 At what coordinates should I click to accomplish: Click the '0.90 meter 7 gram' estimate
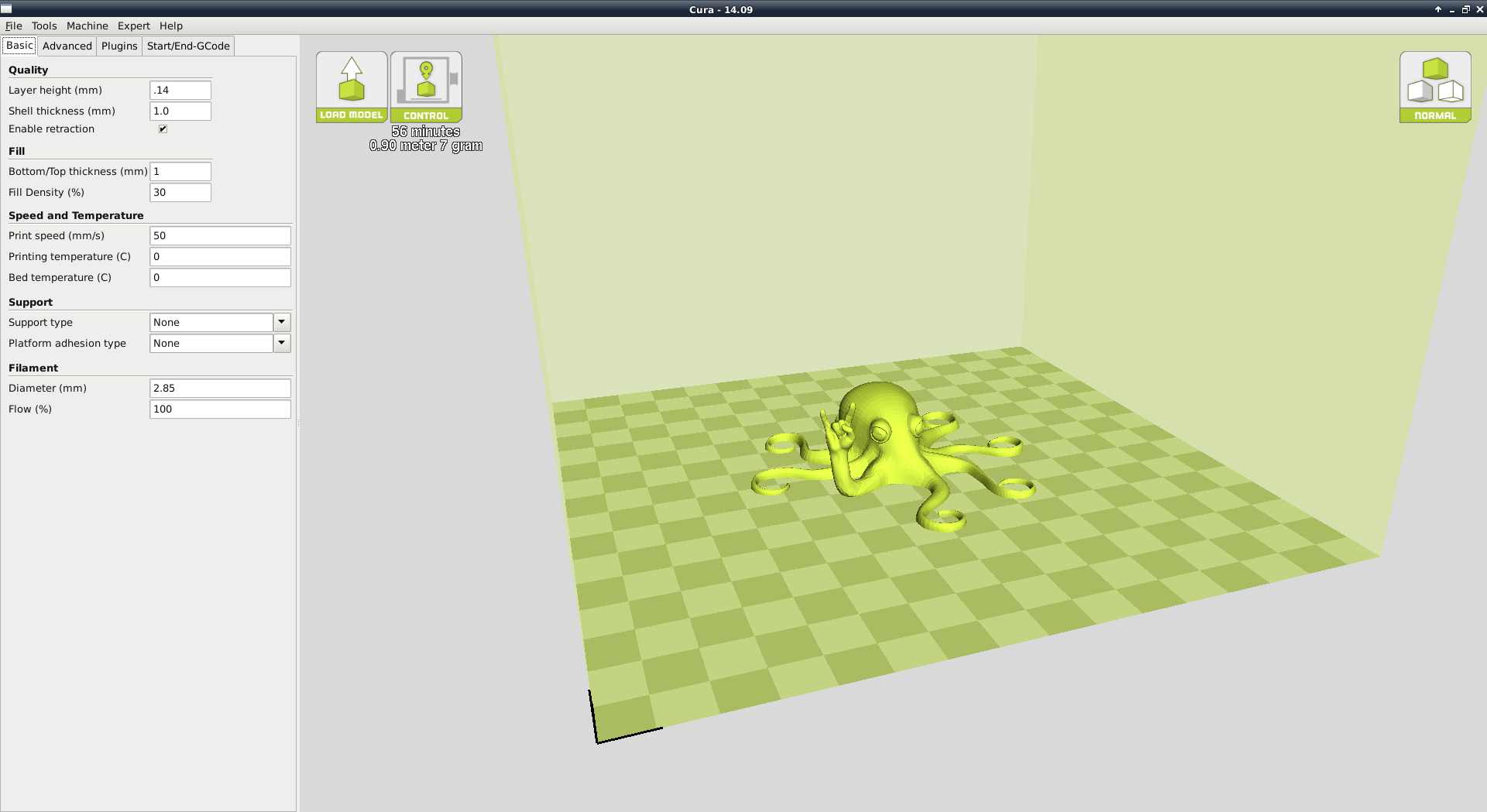click(x=426, y=146)
